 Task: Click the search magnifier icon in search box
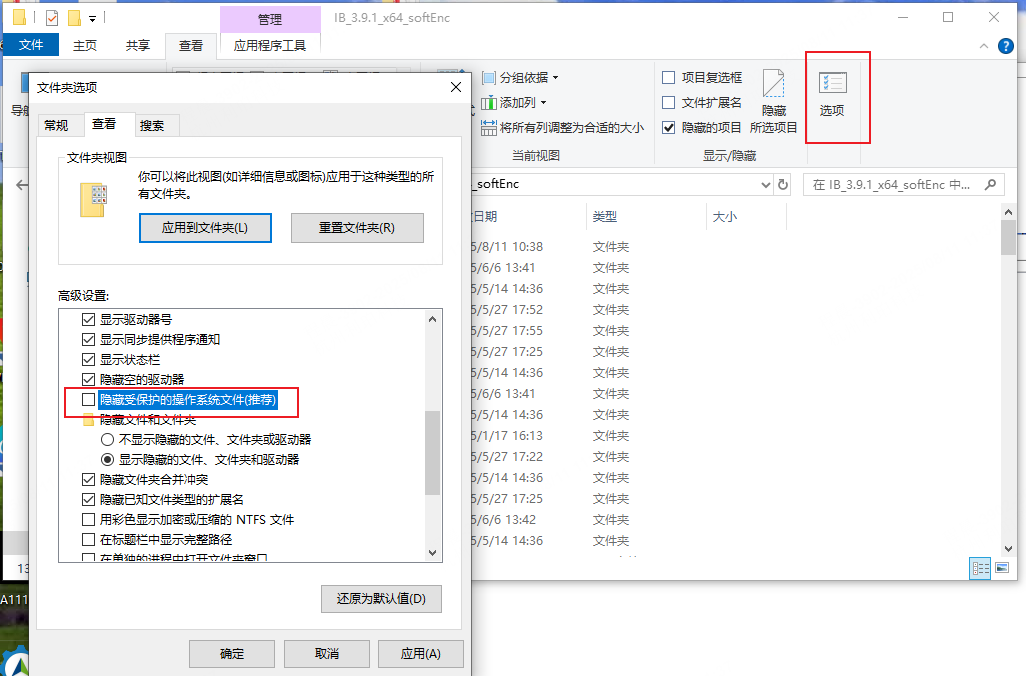(x=991, y=184)
